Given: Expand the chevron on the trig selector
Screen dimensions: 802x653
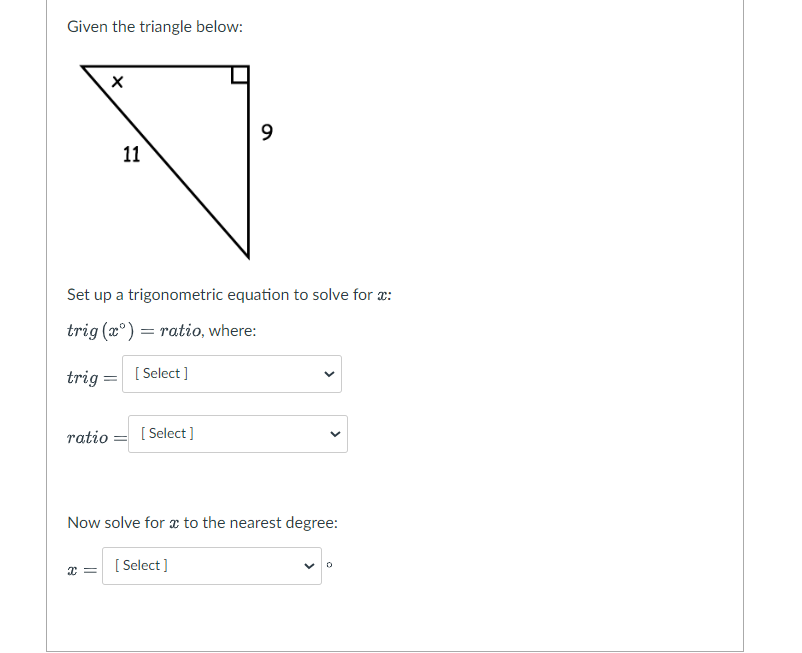Looking at the screenshot, I should pos(330,373).
